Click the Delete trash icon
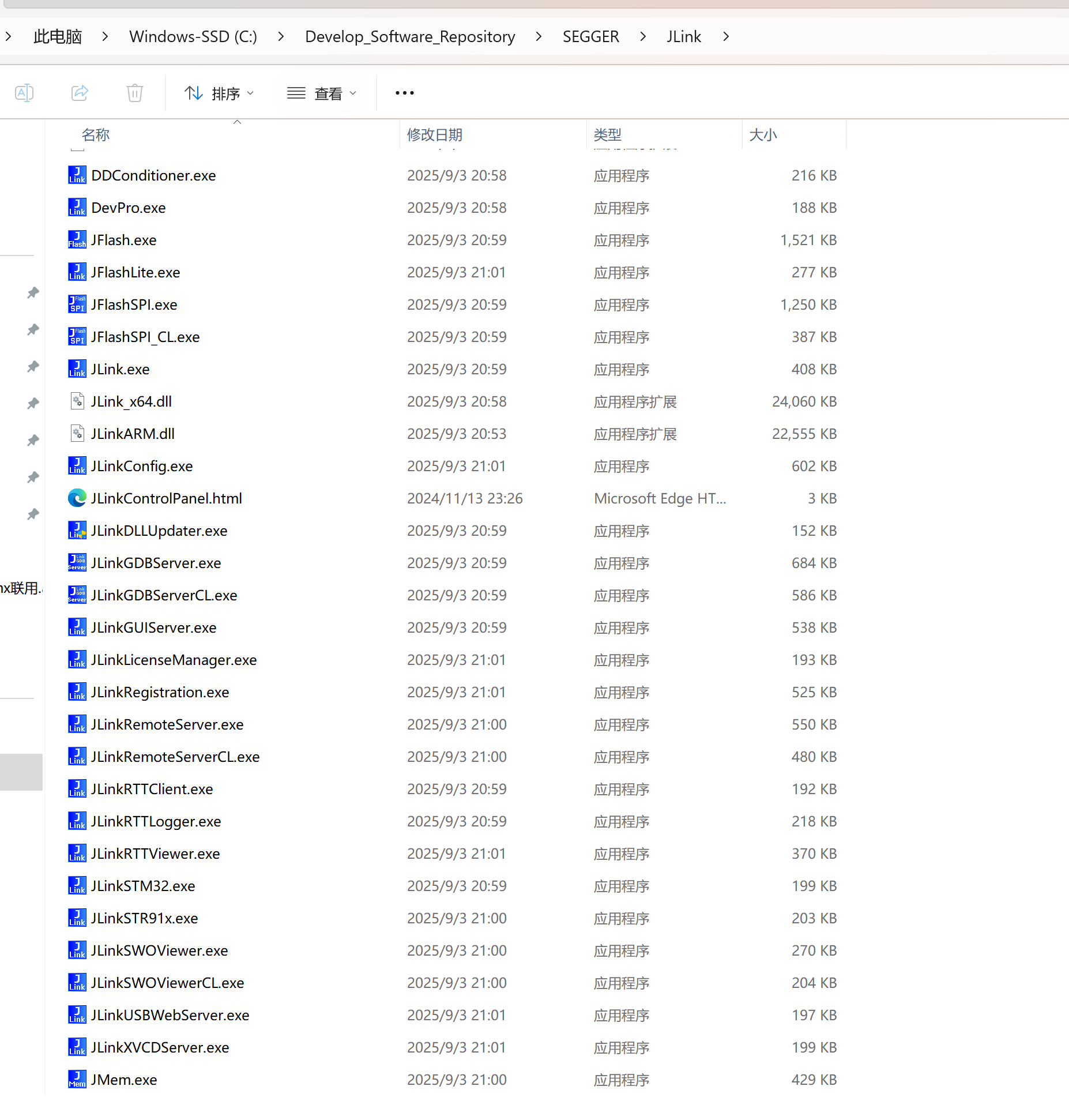The image size is (1069, 1120). pos(135,93)
